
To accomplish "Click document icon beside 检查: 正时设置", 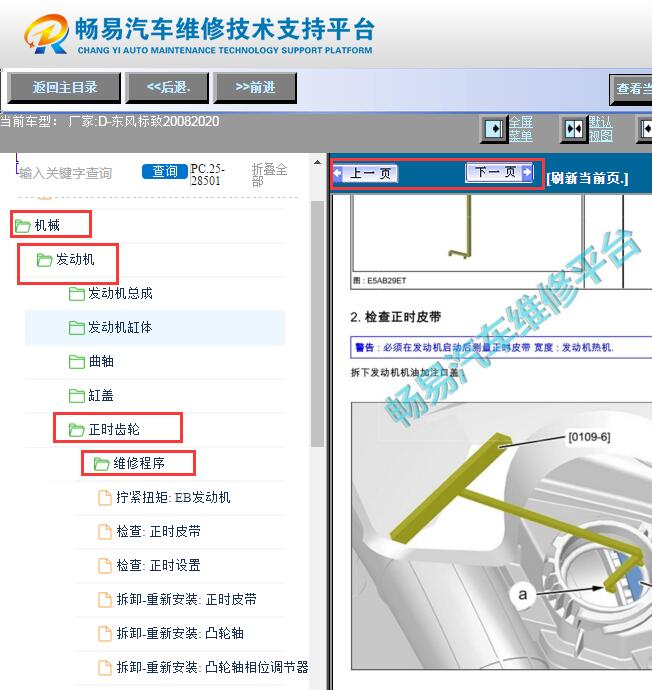I will [104, 565].
